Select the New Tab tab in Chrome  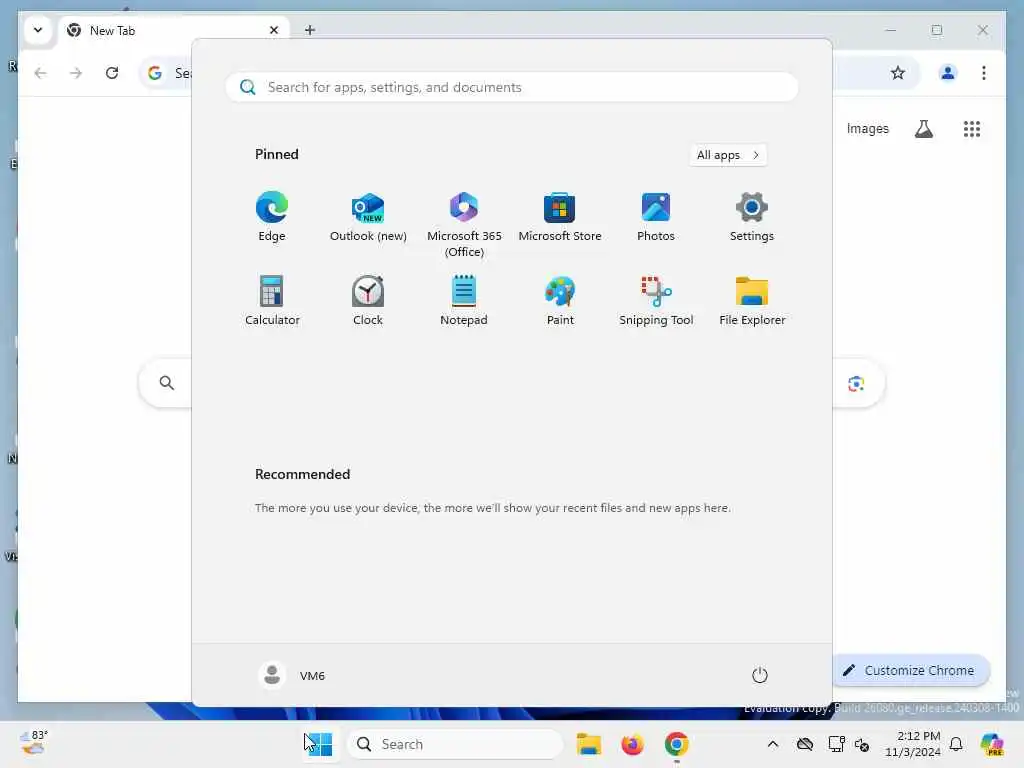point(174,30)
